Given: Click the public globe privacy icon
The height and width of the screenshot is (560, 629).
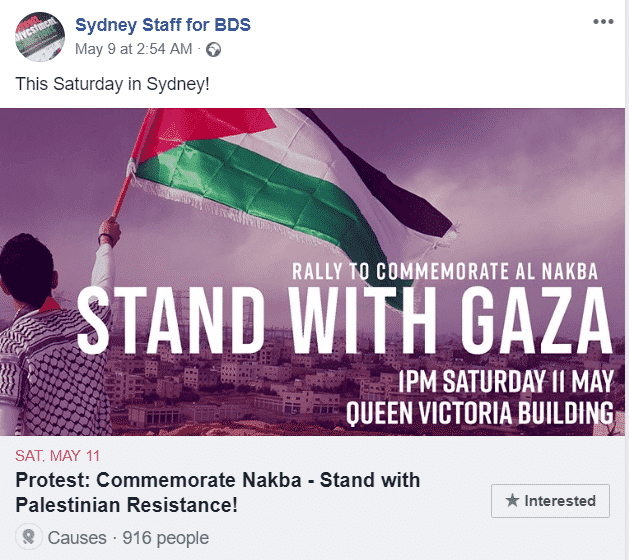Looking at the screenshot, I should pos(213,50).
